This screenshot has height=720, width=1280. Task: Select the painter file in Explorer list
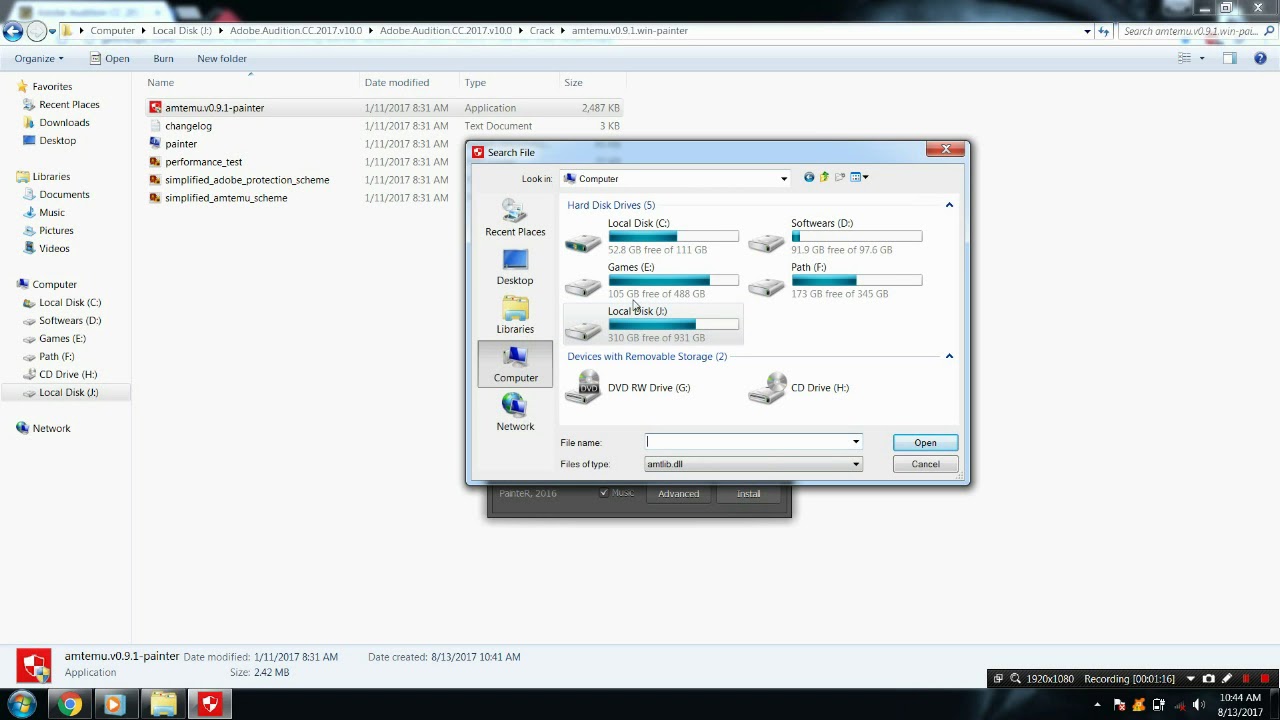point(181,144)
